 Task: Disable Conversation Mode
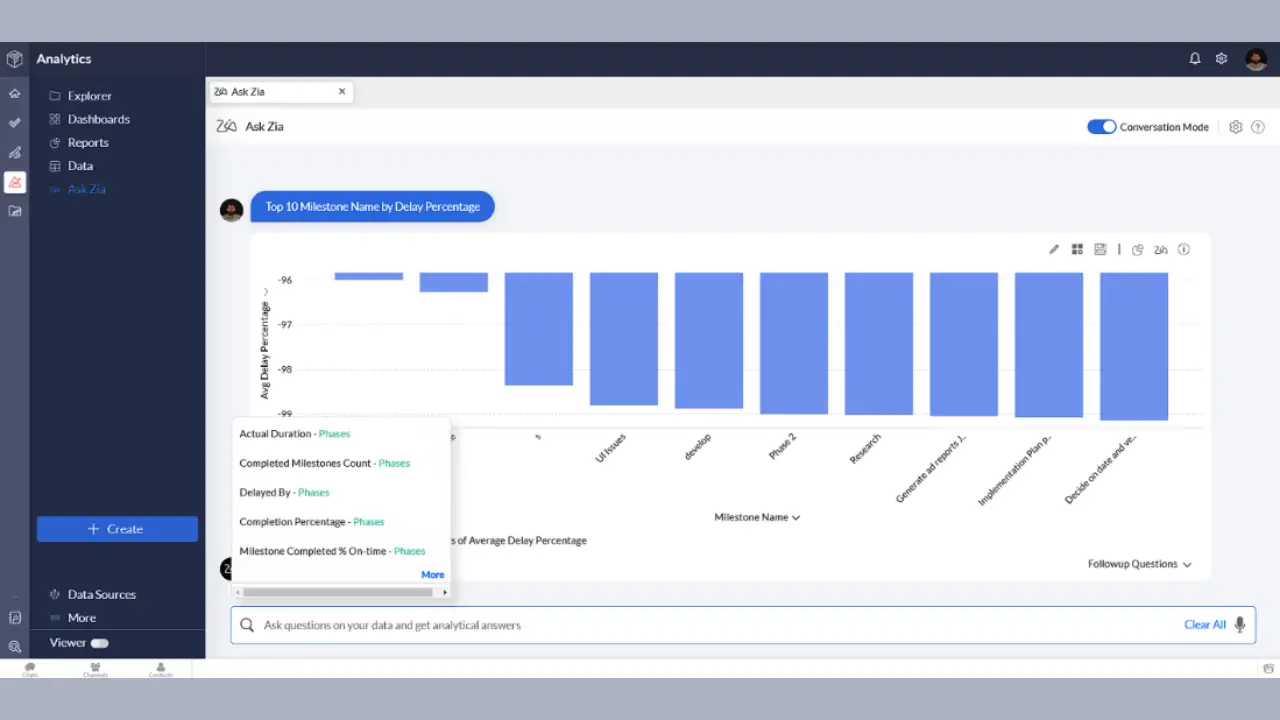[x=1101, y=126]
